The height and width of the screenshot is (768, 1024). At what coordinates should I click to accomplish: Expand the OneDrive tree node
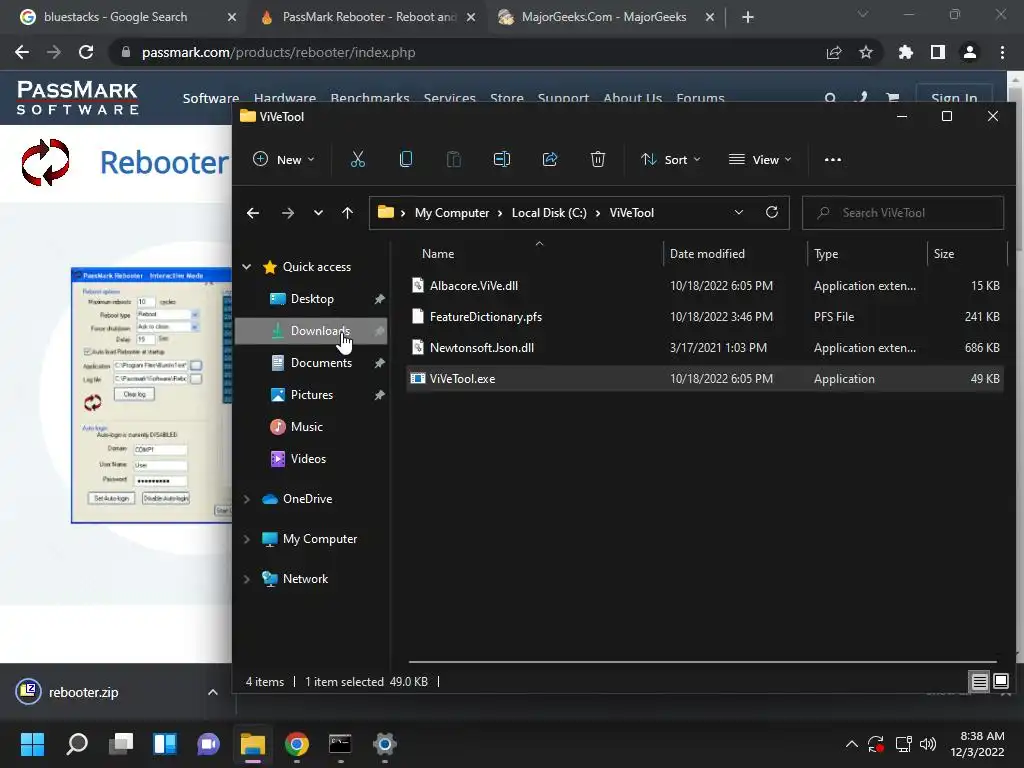pyautogui.click(x=247, y=499)
